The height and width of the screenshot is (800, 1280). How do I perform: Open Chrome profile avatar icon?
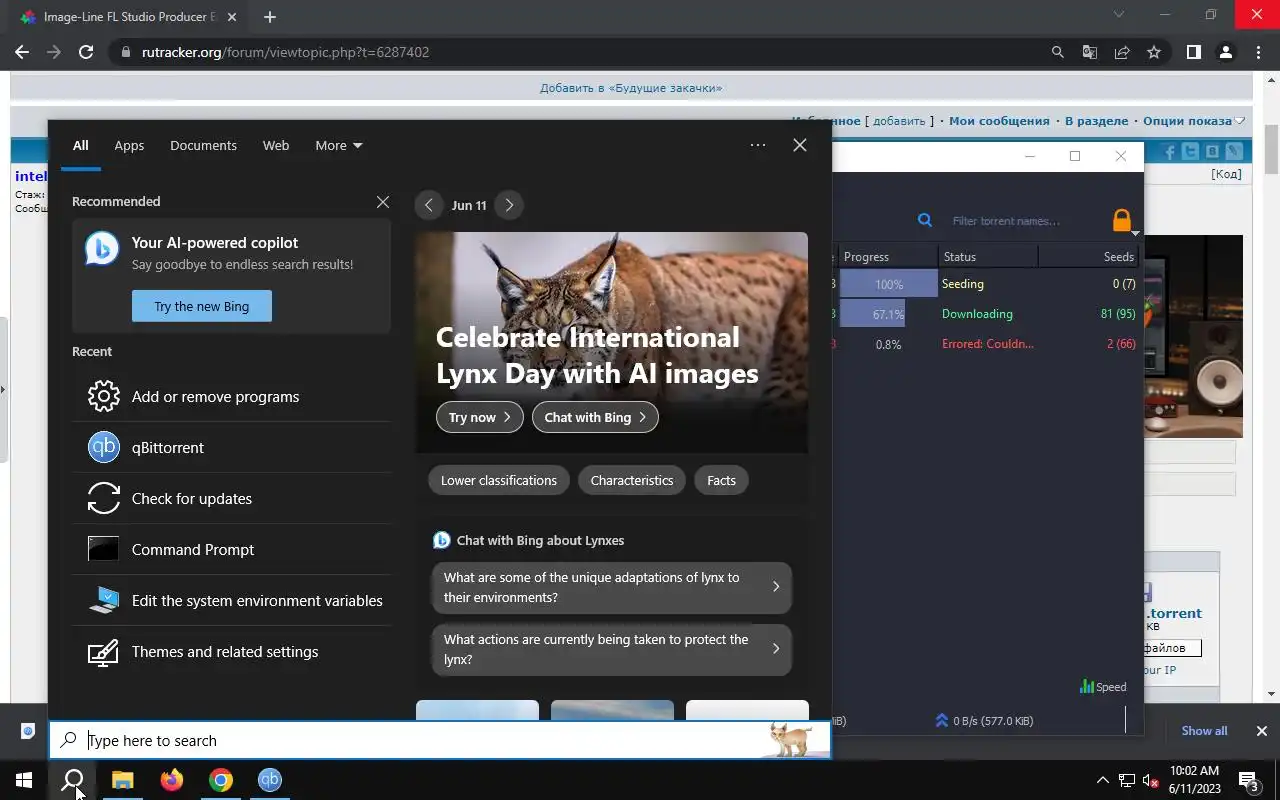click(1225, 52)
